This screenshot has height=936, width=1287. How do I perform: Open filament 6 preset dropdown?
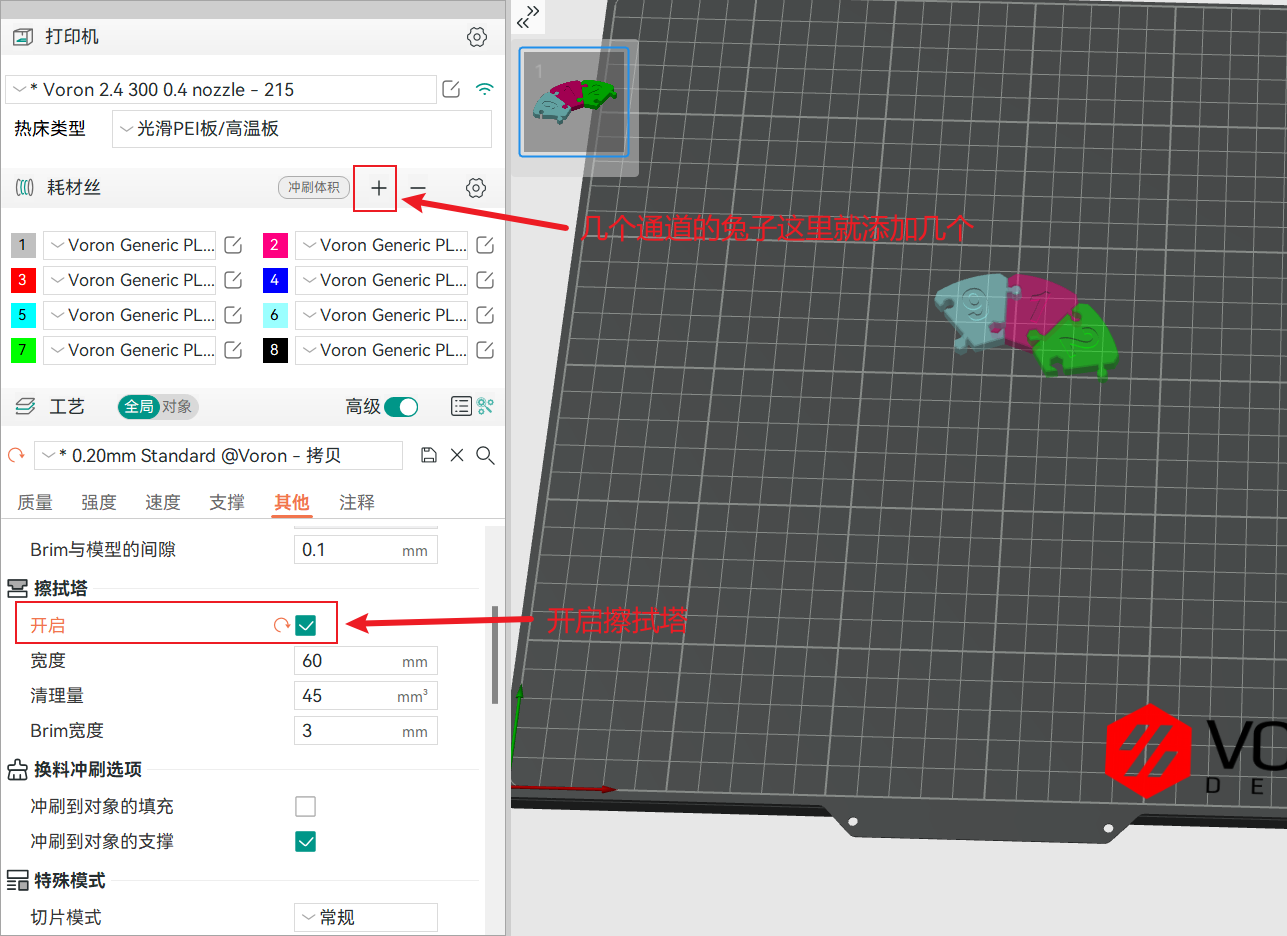(x=381, y=315)
